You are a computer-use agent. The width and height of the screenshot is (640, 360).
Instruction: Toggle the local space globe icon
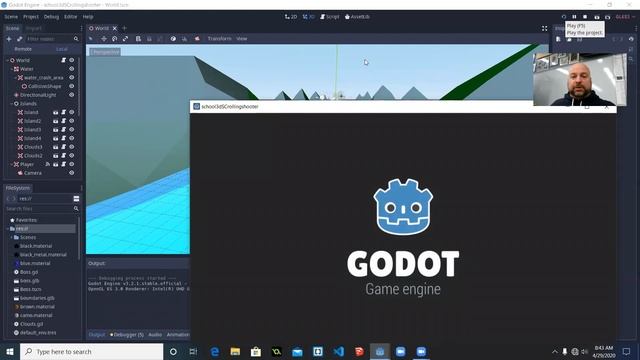[173, 39]
